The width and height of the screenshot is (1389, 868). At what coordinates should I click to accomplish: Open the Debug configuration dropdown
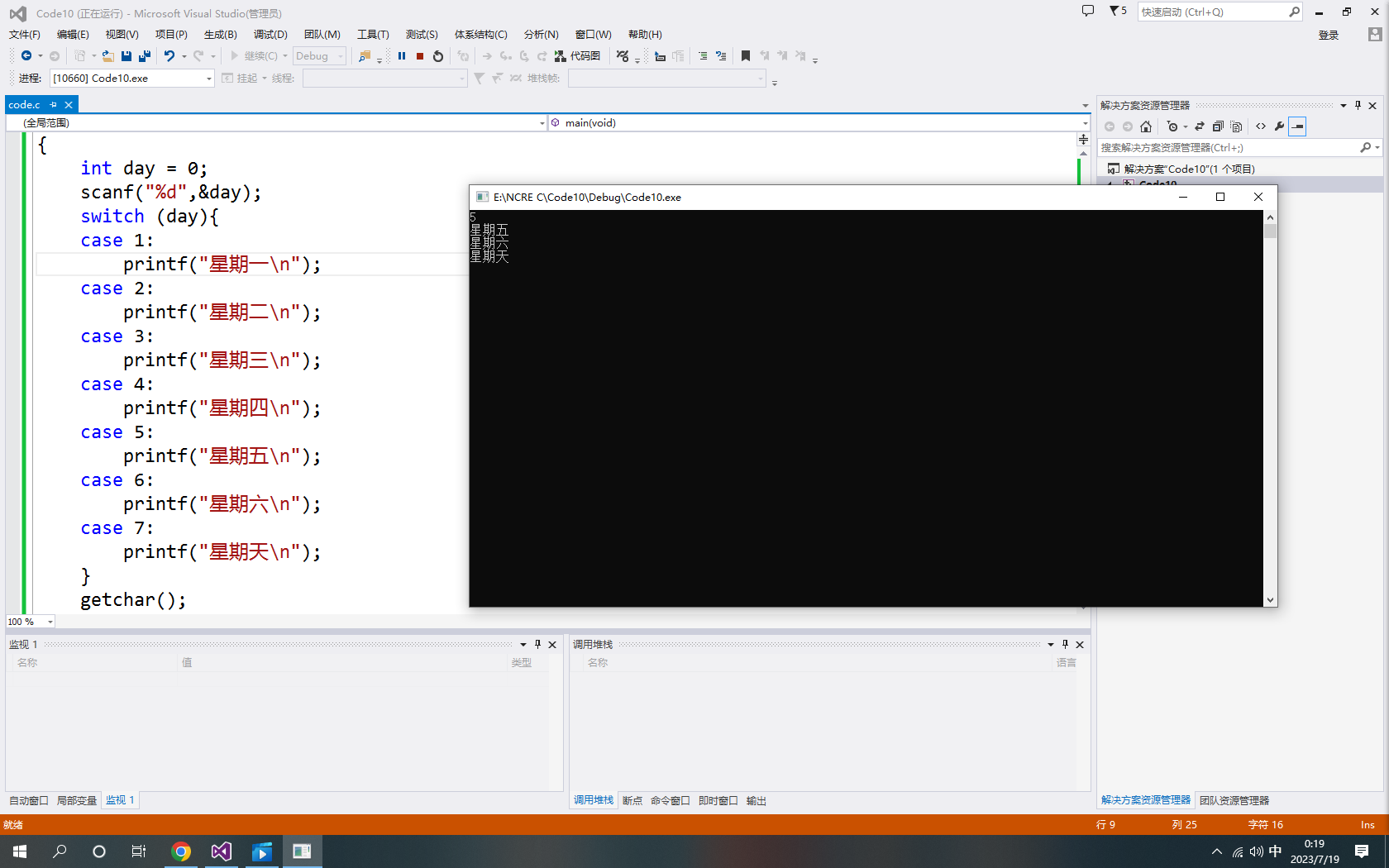(x=319, y=55)
